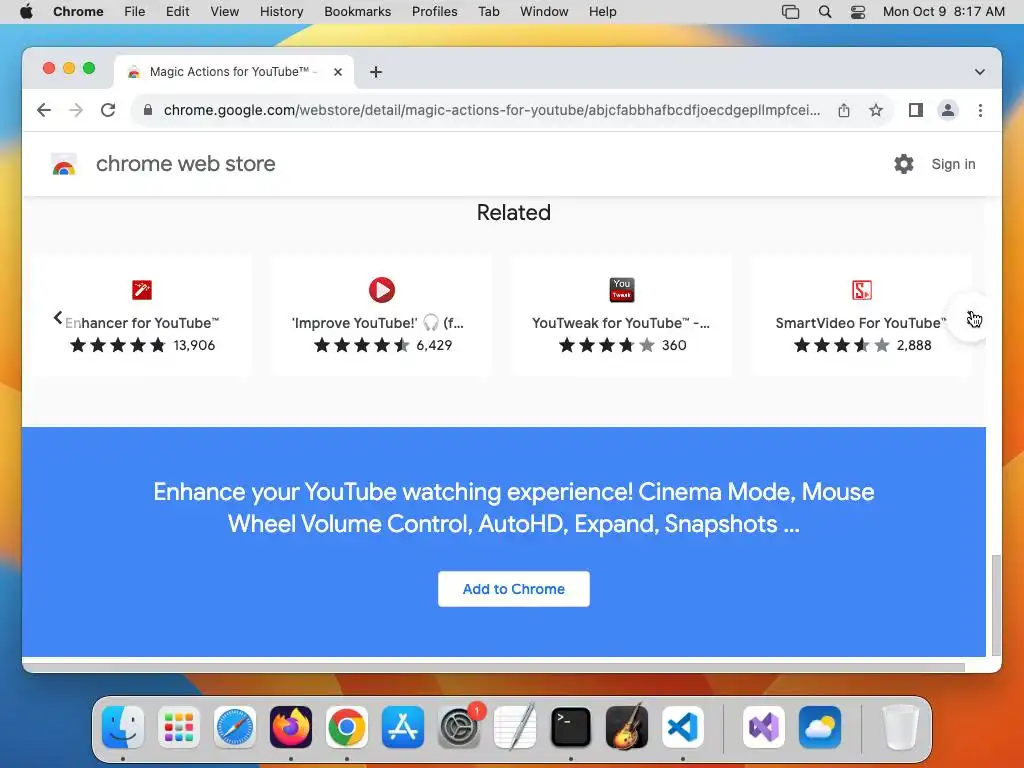Viewport: 1024px width, 768px height.
Task: Launch Safari from the dock
Action: [234, 727]
